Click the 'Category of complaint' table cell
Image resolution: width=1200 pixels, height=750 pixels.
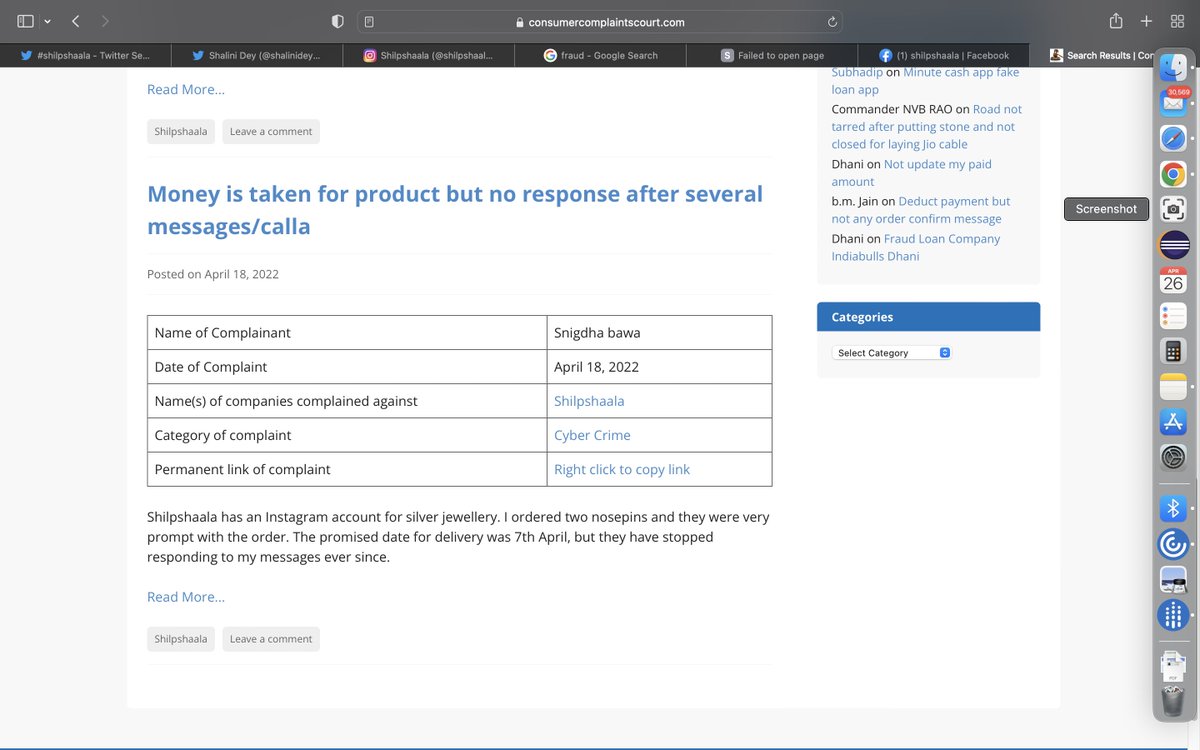(x=347, y=435)
